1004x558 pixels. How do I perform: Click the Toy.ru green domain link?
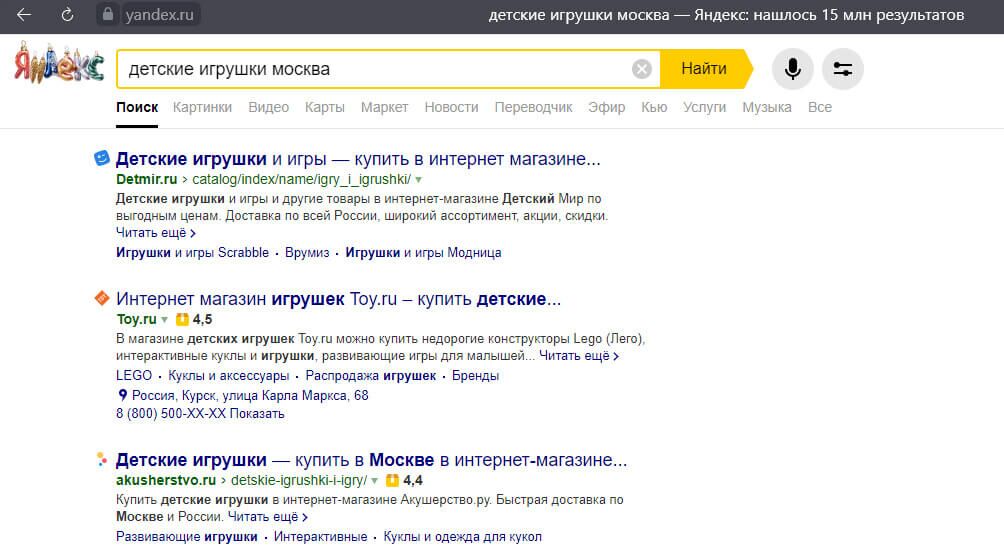pyautogui.click(x=136, y=319)
